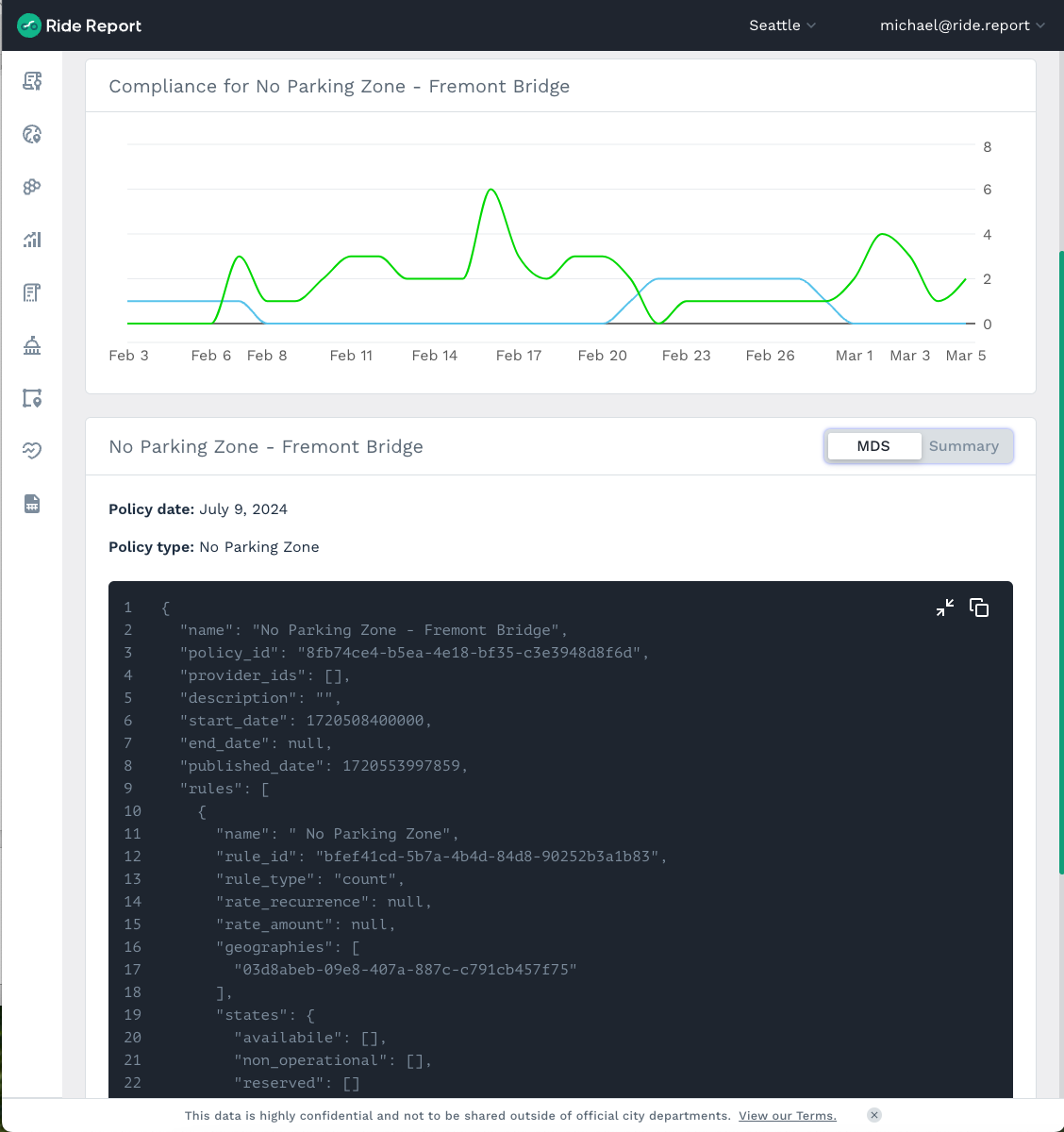This screenshot has height=1132, width=1064.
Task: Select the MDS view toggle
Action: pos(873,446)
